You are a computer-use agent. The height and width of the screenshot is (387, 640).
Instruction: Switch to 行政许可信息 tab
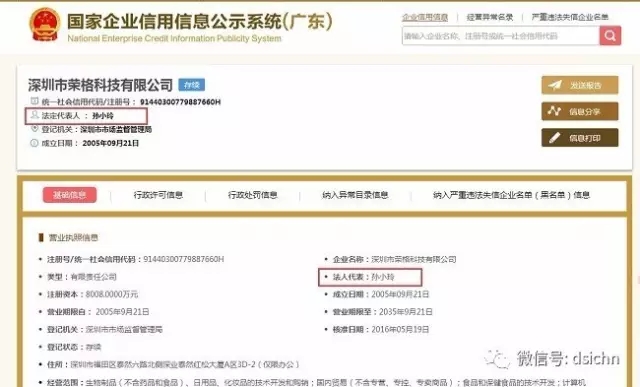(x=158, y=195)
